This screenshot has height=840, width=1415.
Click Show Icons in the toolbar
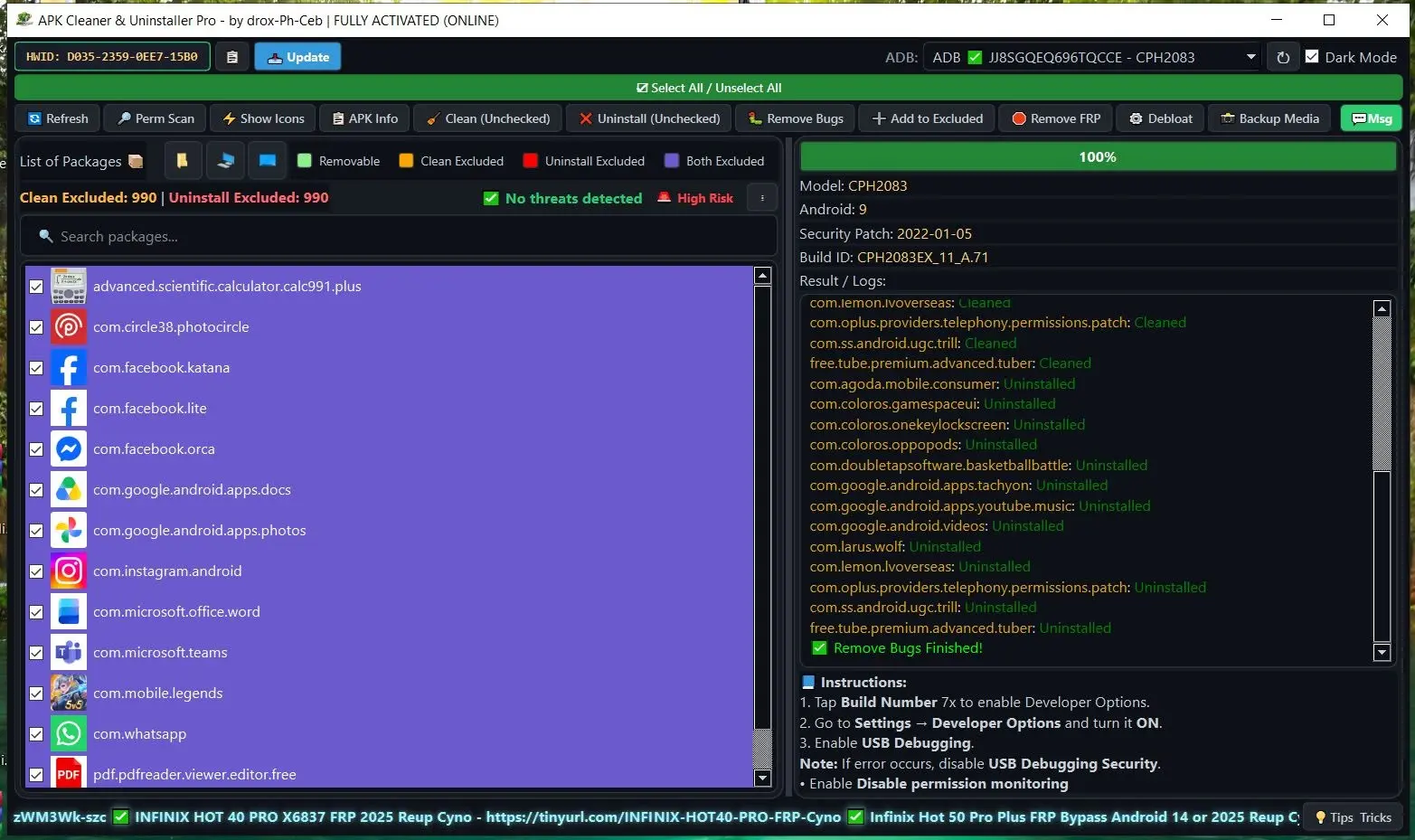263,118
